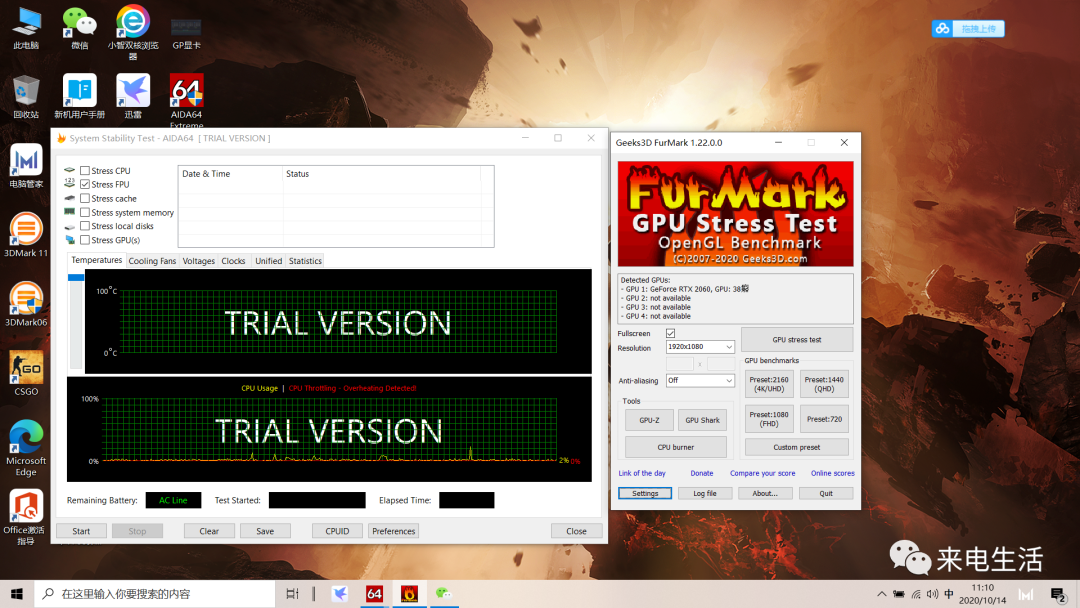This screenshot has width=1080, height=608.
Task: Switch to the FurMark taskbar icon
Action: pyautogui.click(x=409, y=594)
